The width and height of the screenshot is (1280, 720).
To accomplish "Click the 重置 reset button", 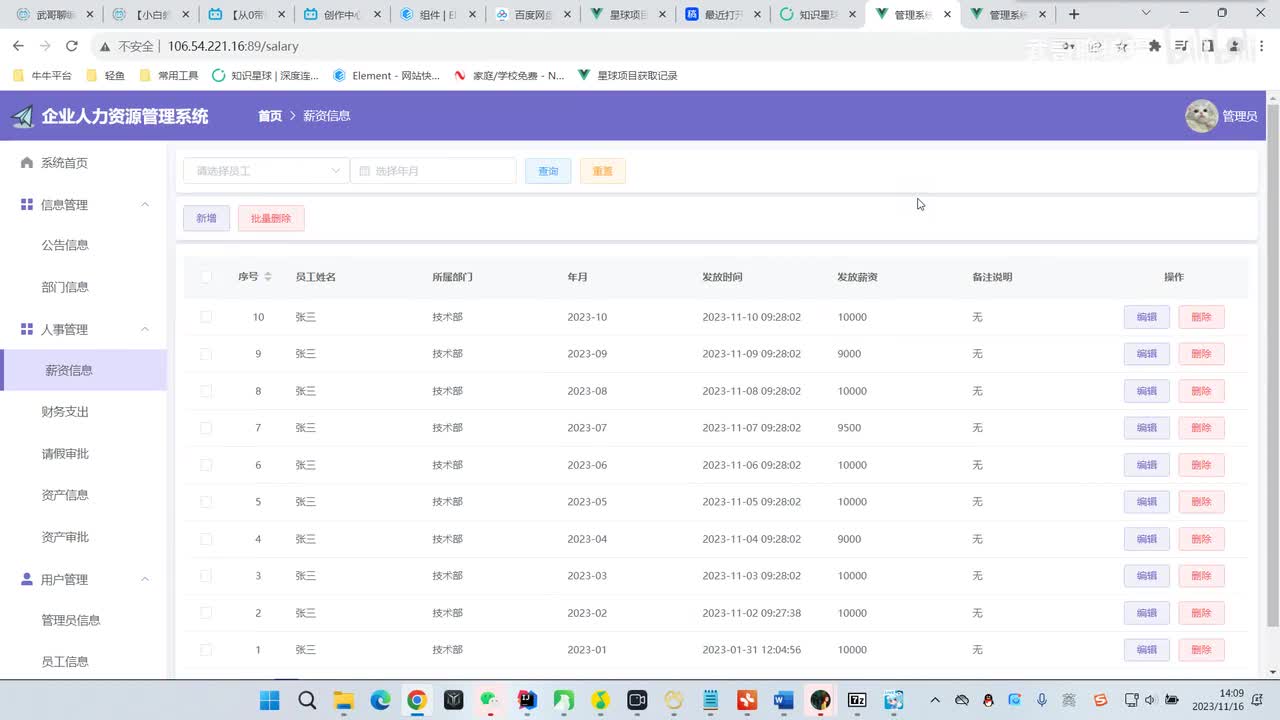I will coord(602,171).
